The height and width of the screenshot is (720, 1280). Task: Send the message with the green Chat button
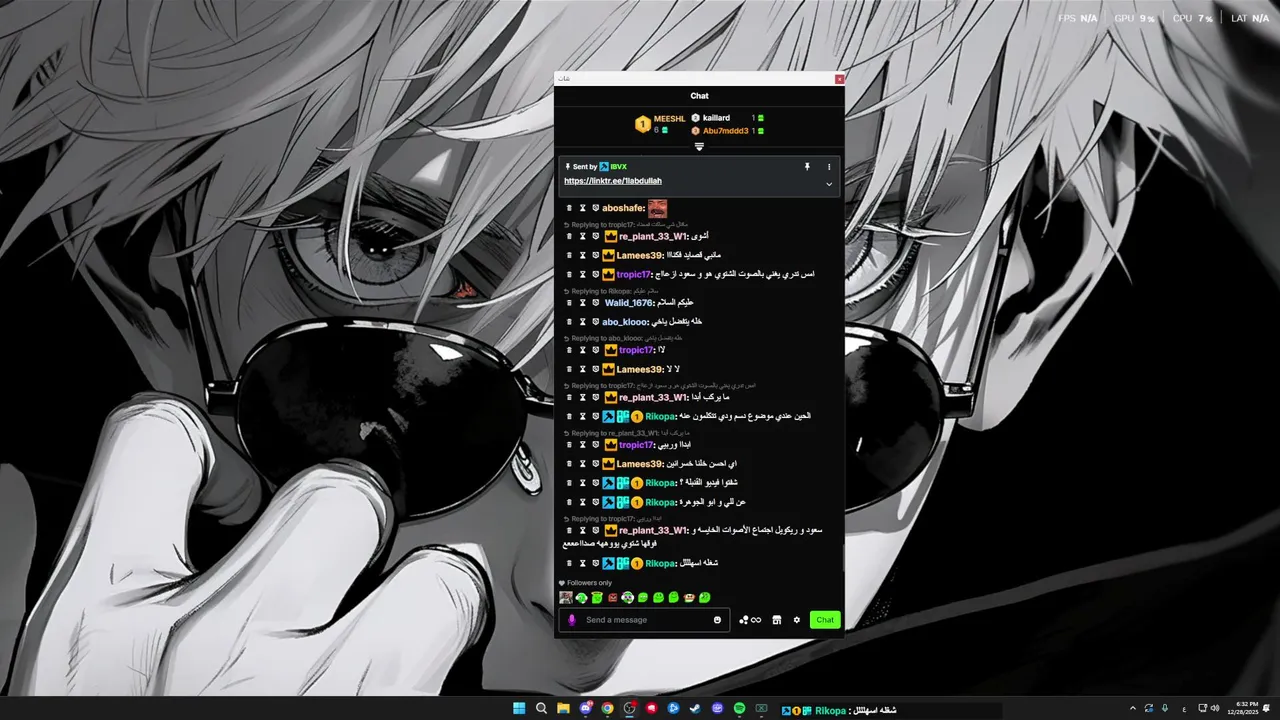click(x=825, y=620)
